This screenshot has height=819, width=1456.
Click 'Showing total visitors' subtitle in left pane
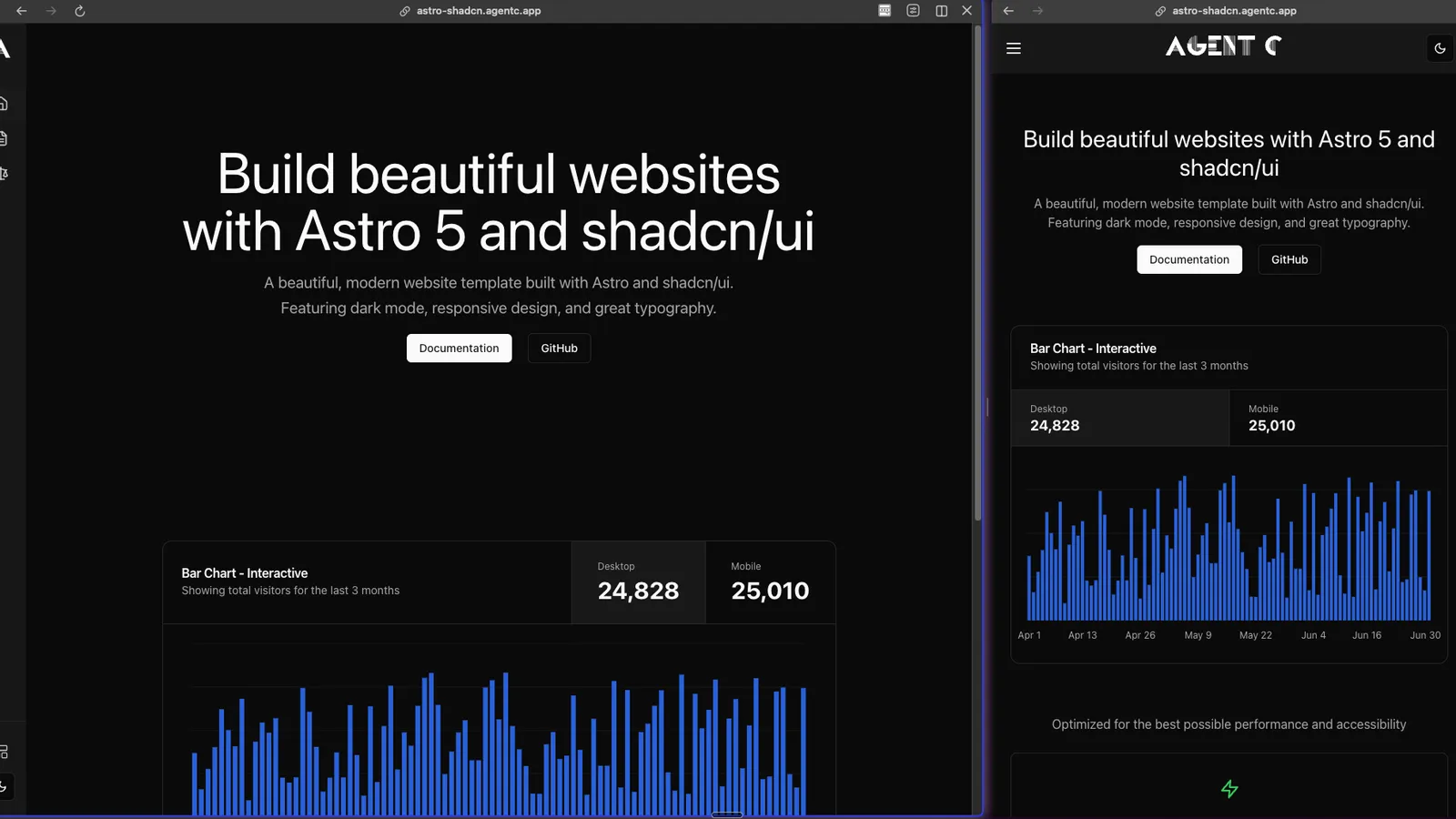[290, 591]
